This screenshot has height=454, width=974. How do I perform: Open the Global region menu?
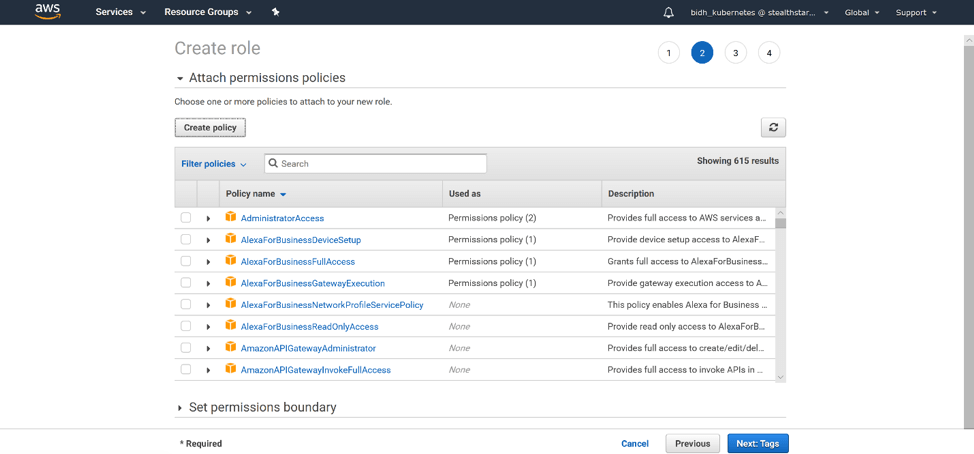(x=862, y=12)
